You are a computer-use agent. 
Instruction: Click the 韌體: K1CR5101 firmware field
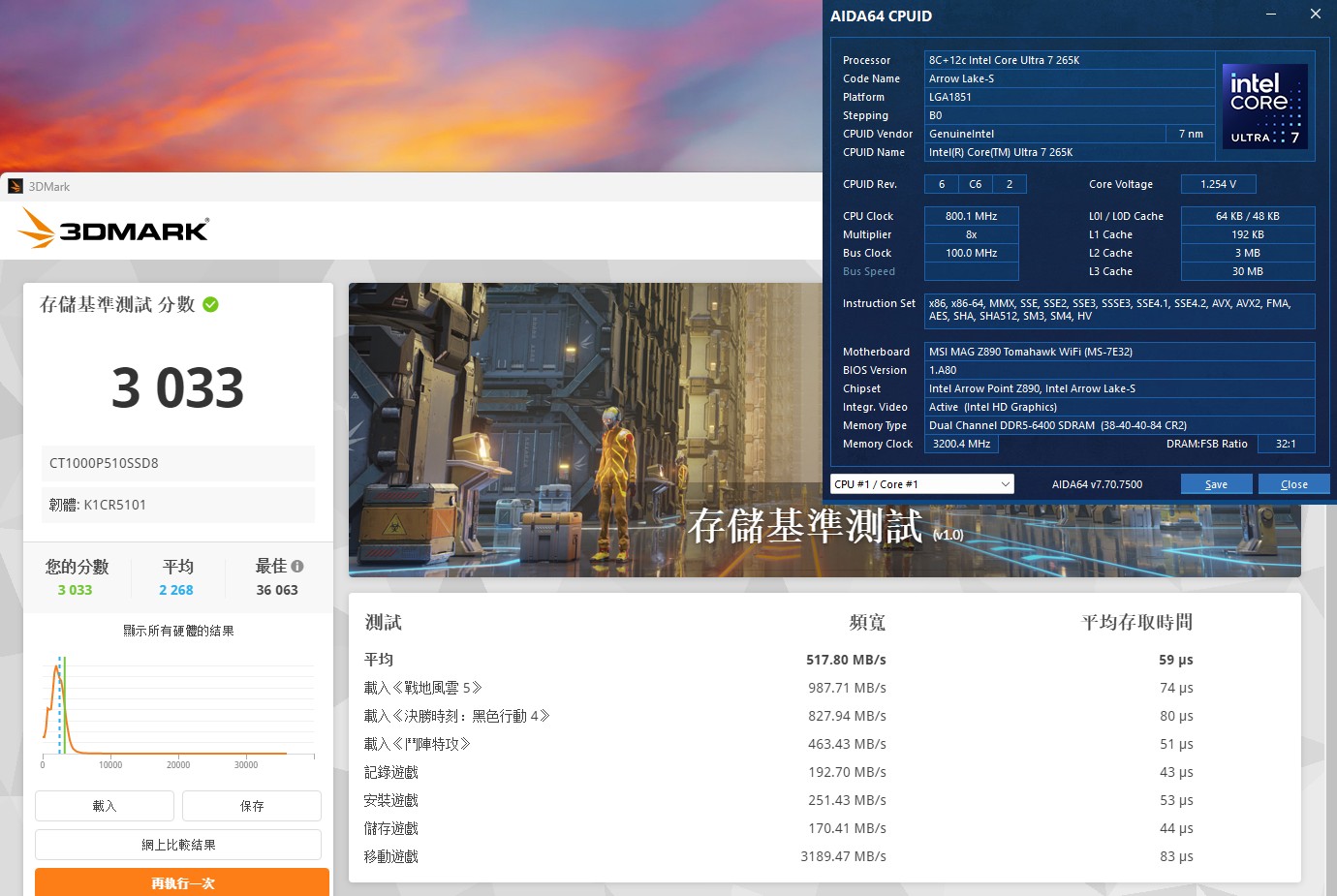(x=178, y=505)
